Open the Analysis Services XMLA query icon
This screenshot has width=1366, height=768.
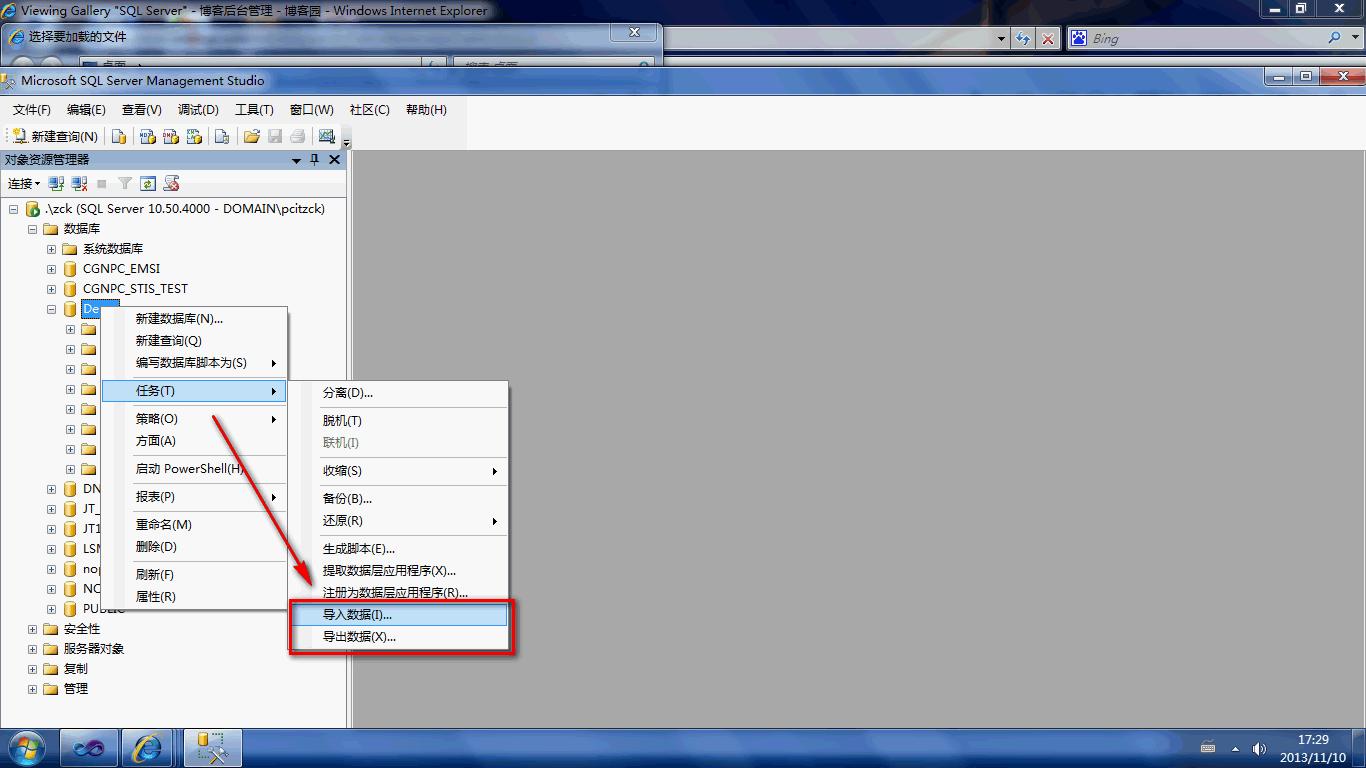(195, 136)
